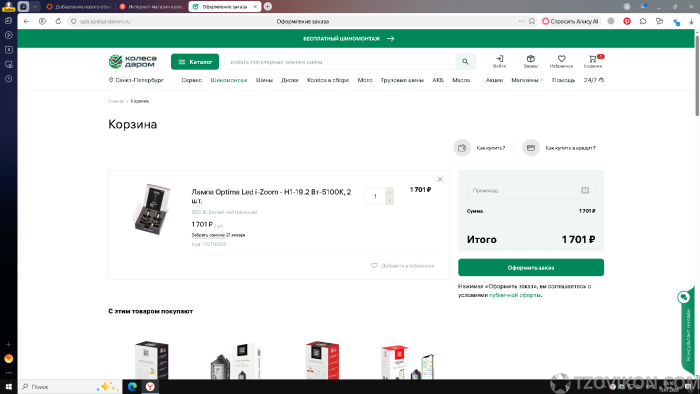
Task: Open the Шиномонтаж menu item
Action: tap(229, 80)
